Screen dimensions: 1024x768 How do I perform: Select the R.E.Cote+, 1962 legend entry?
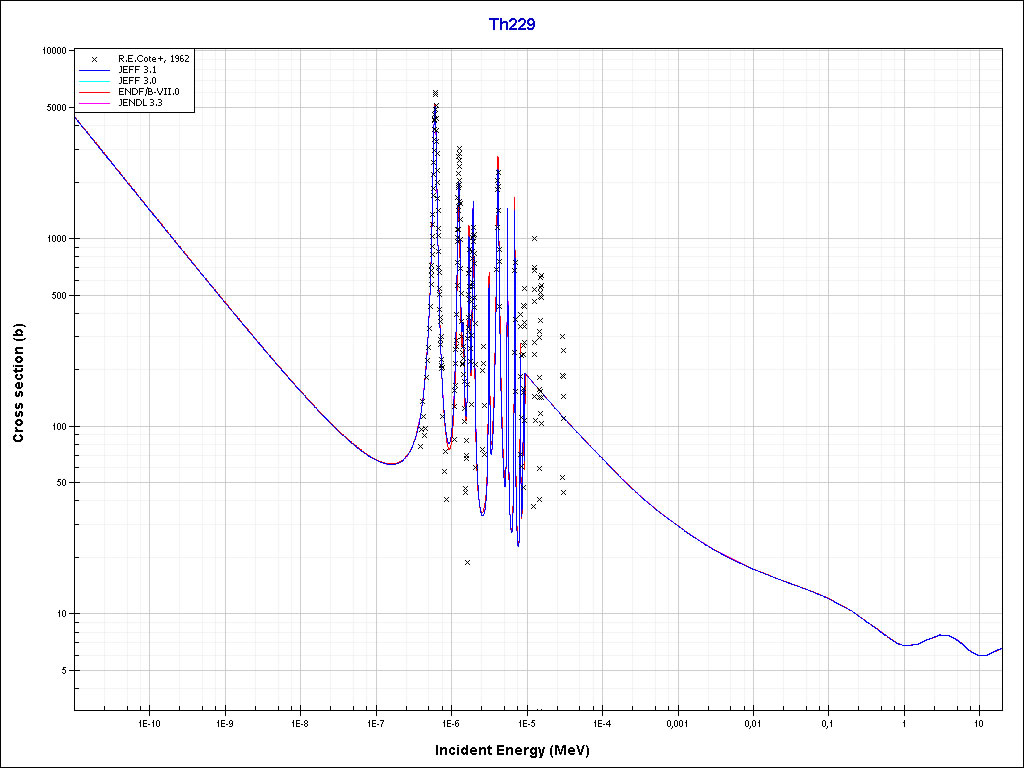[153, 59]
